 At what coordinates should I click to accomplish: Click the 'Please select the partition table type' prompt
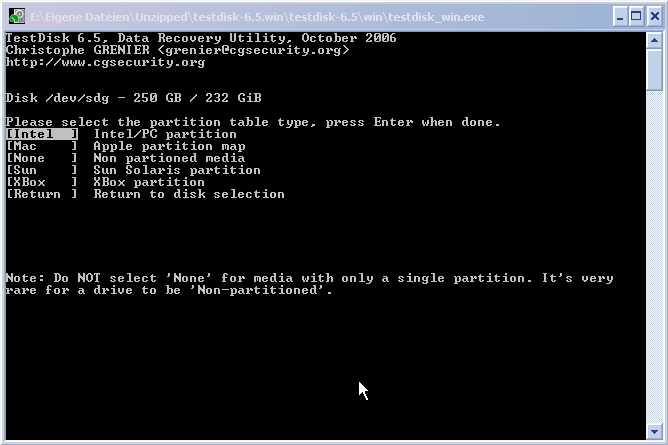(253, 122)
